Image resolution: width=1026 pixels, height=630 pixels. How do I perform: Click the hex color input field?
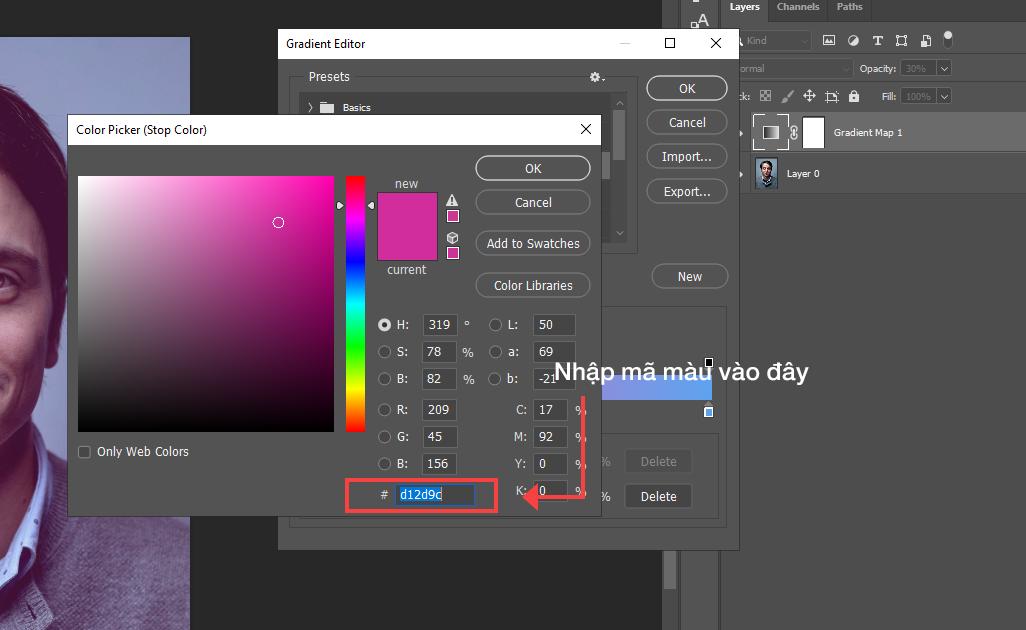click(435, 494)
